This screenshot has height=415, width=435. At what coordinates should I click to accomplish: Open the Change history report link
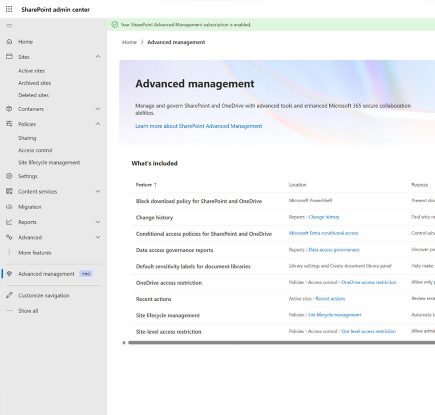click(324, 217)
